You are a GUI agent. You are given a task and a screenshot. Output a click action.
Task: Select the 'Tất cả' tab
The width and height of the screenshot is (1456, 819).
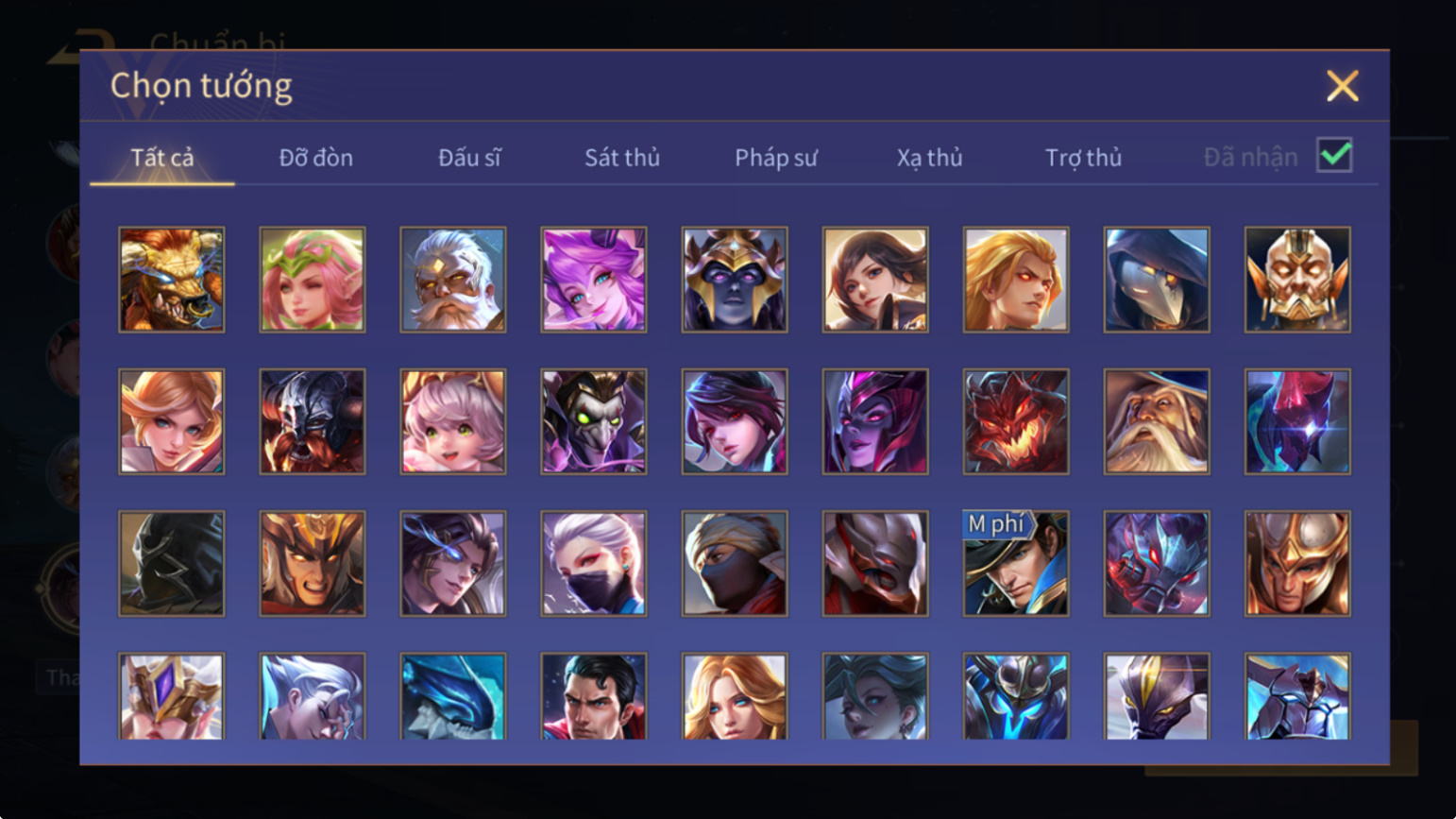coord(162,158)
